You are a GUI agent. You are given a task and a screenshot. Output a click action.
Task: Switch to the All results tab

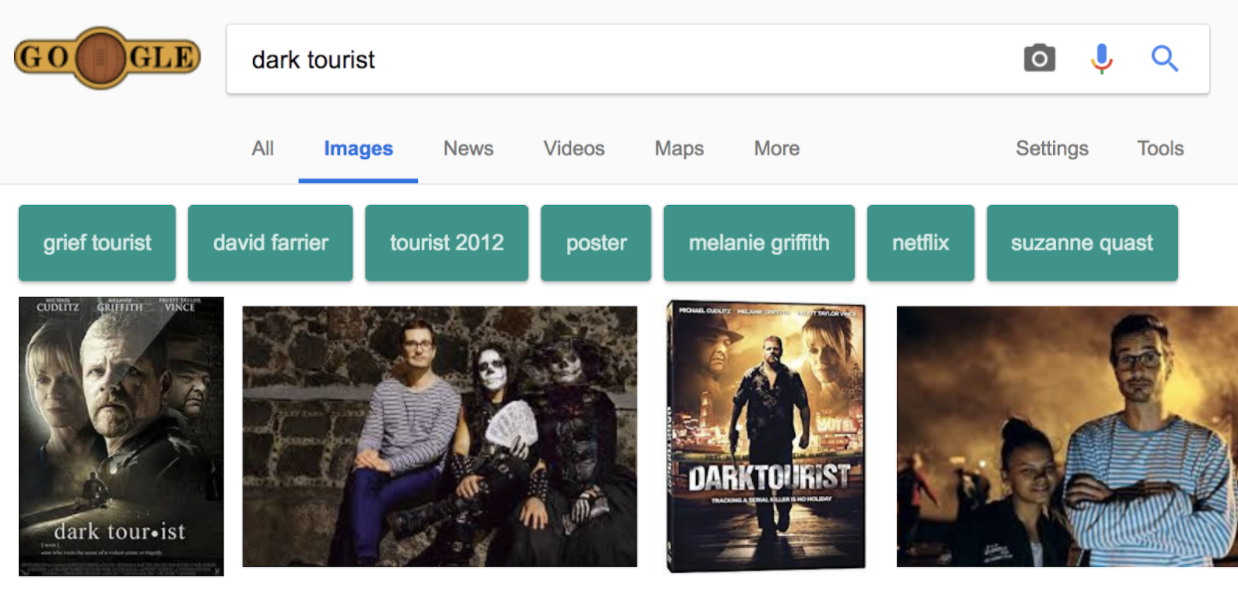(263, 149)
